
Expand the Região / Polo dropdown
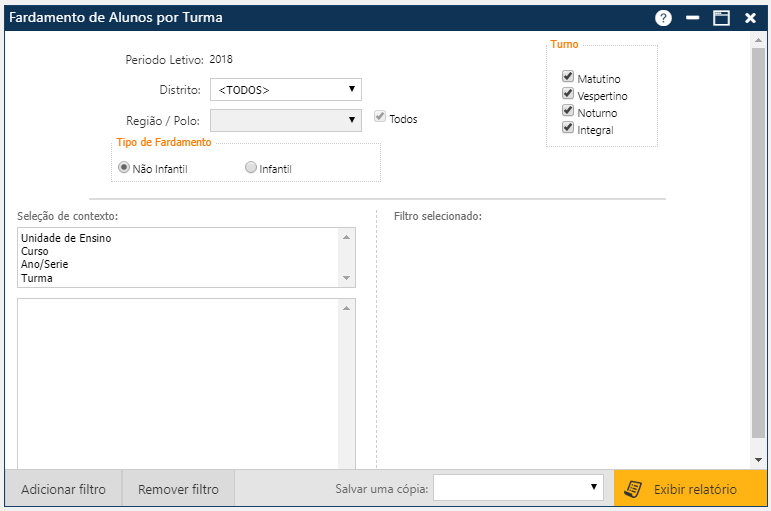[286, 120]
